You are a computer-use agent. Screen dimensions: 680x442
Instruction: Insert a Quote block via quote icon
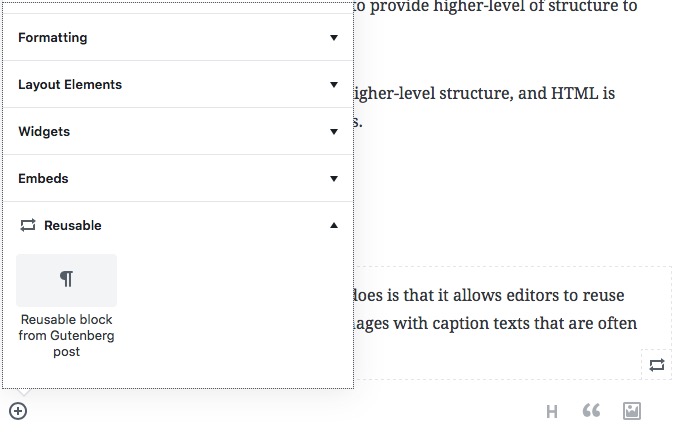(x=592, y=410)
